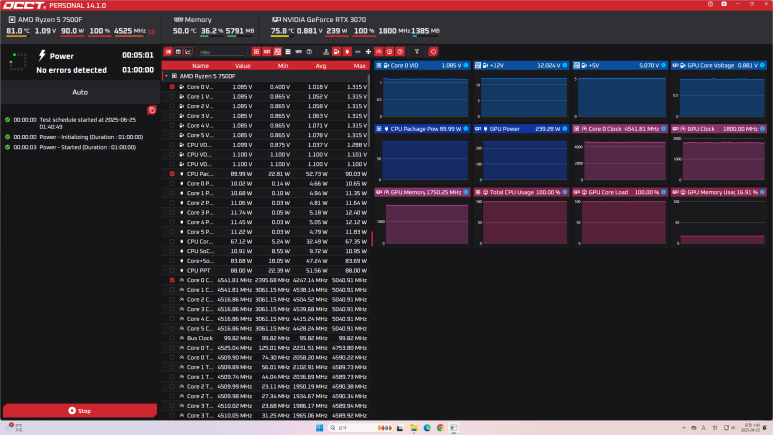The height and width of the screenshot is (435, 773).
Task: Click the sensor name filter input field
Action: 221,52
